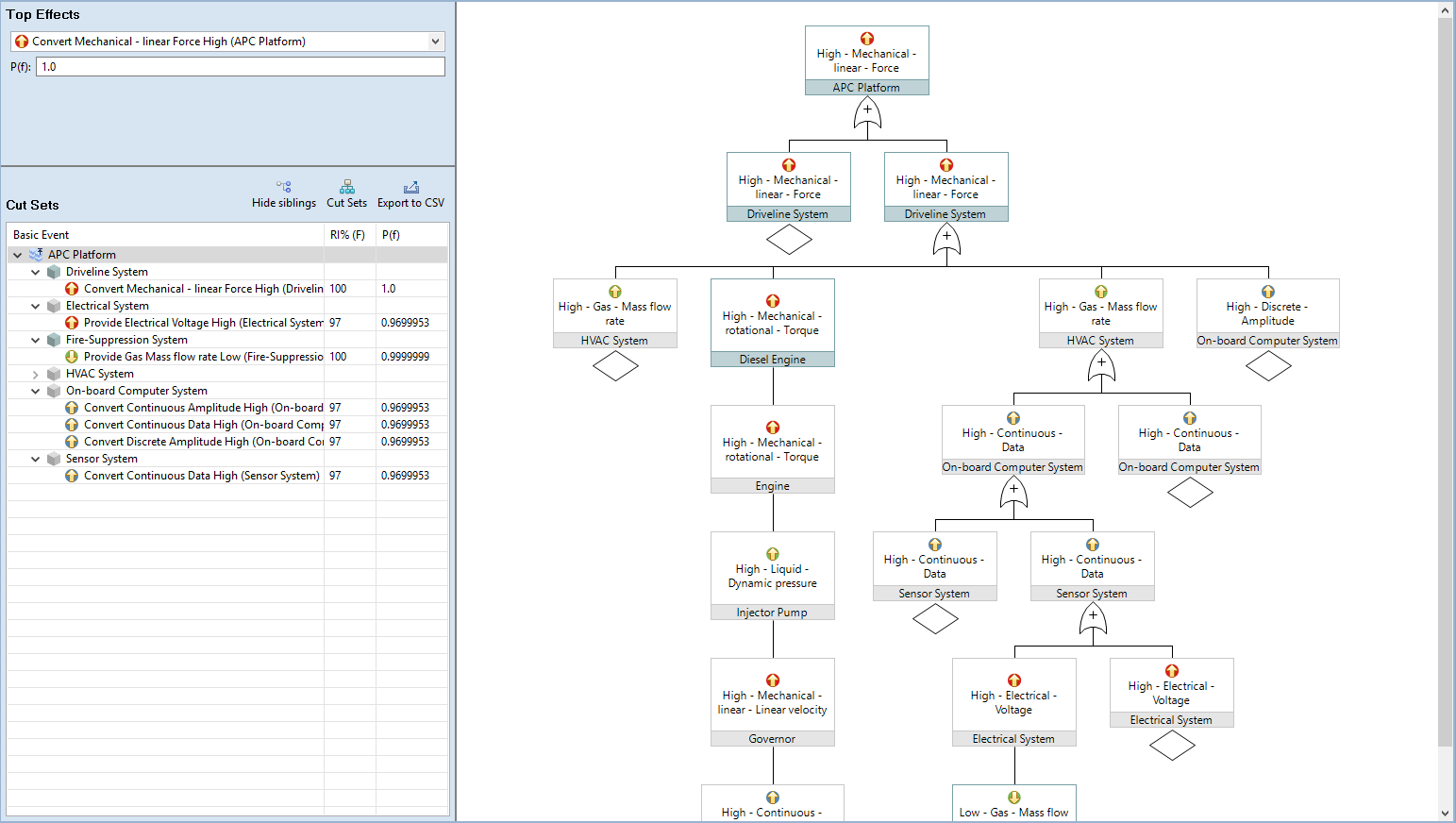Select Provide Electrical Voltage High cut set row

[x=203, y=323]
